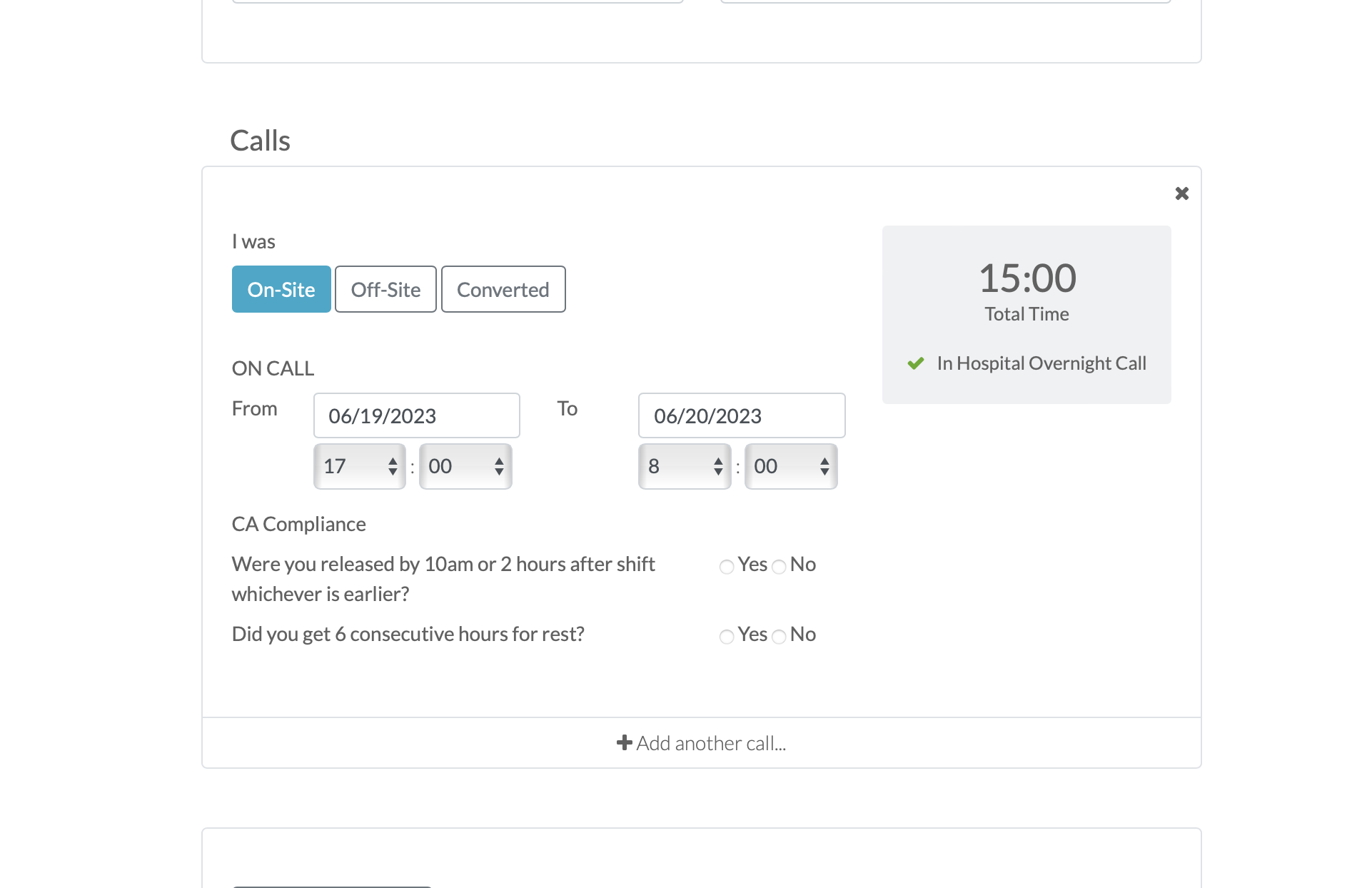Click the 15:00 Total Time display
This screenshot has height=888, width=1372.
click(1027, 278)
